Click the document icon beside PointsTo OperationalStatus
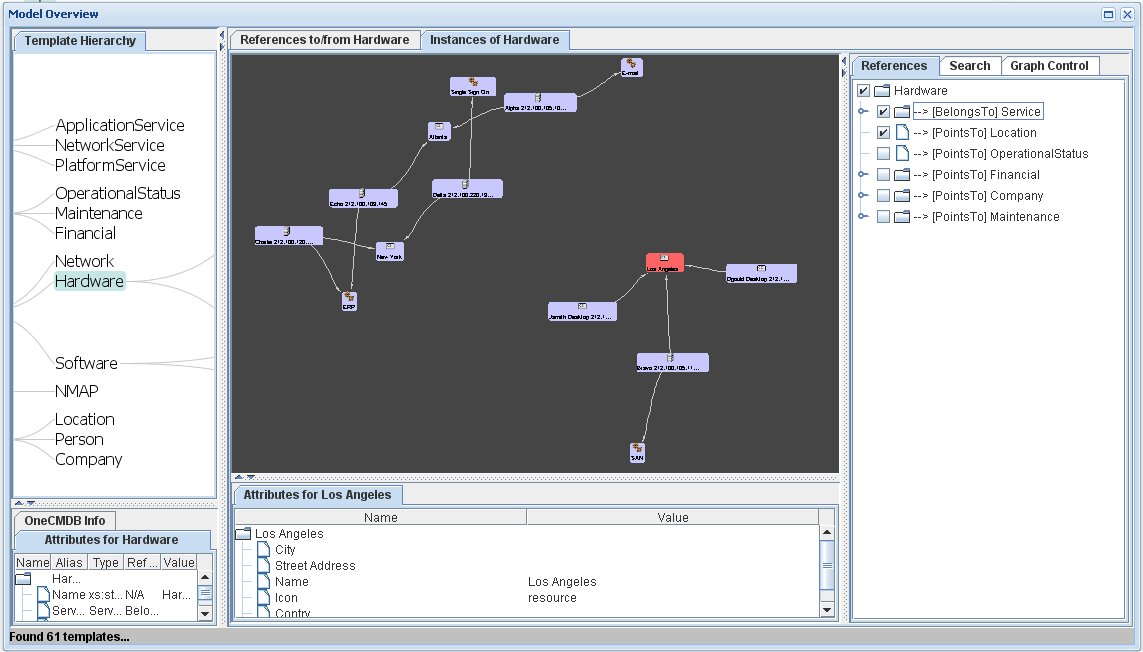This screenshot has width=1143, height=652. click(x=902, y=154)
